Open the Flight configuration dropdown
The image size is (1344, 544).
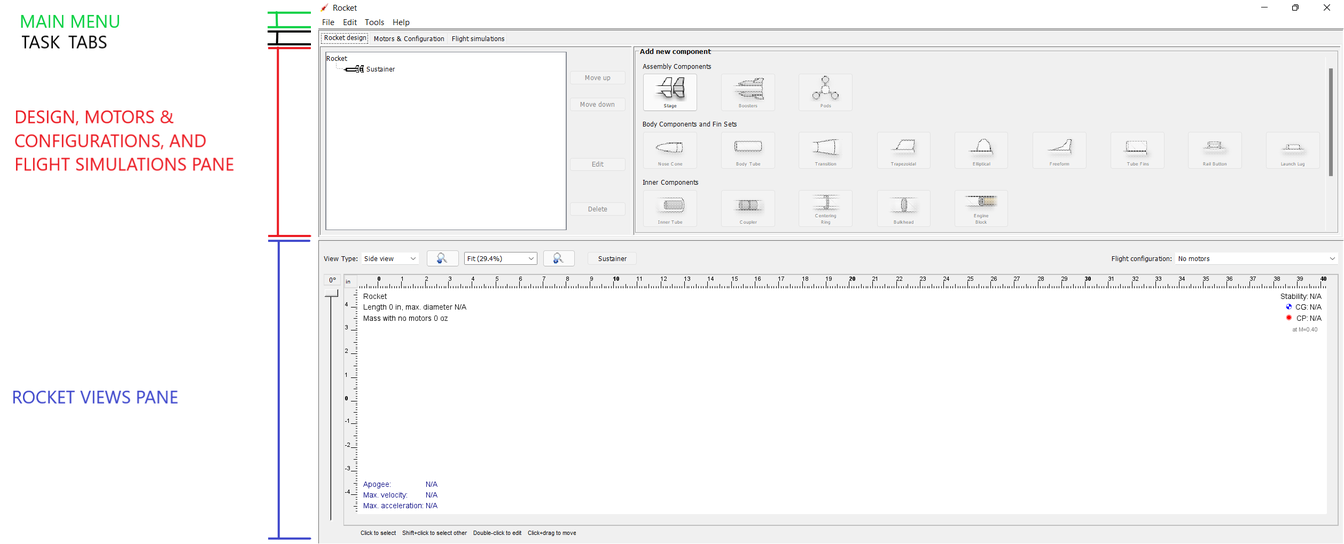pos(1256,258)
